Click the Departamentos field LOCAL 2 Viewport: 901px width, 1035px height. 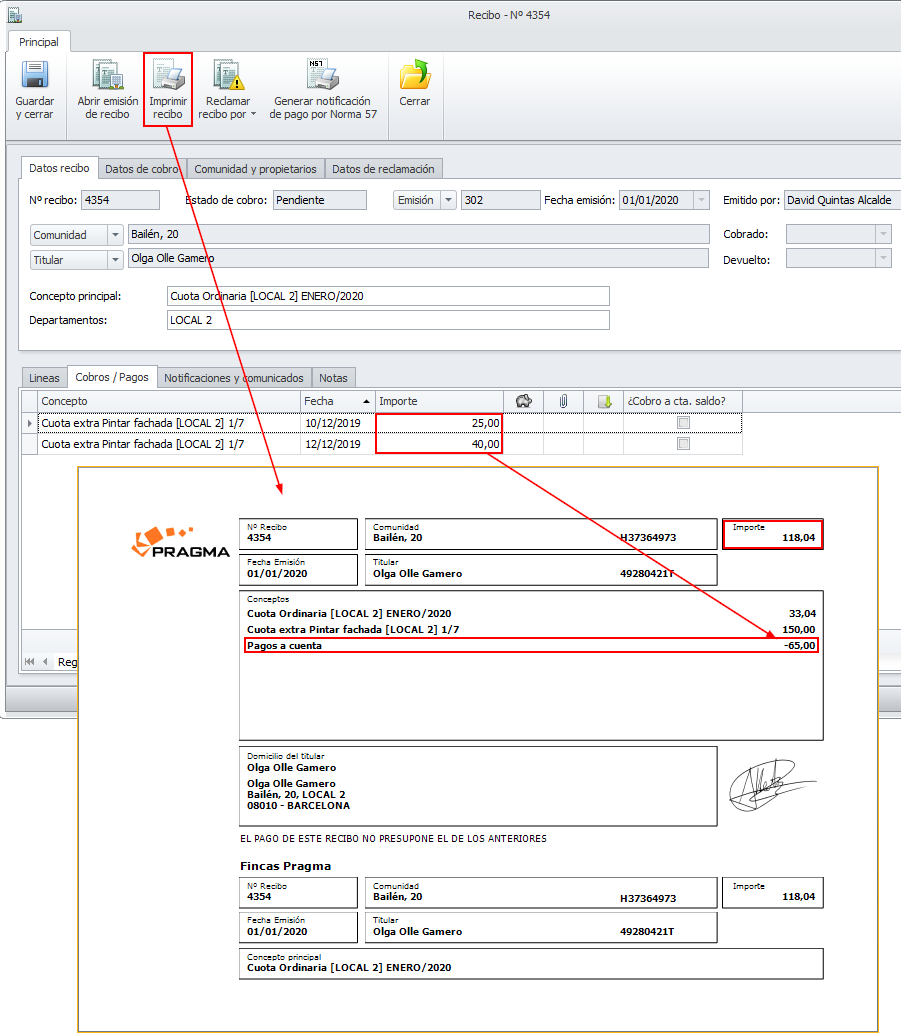point(388,320)
